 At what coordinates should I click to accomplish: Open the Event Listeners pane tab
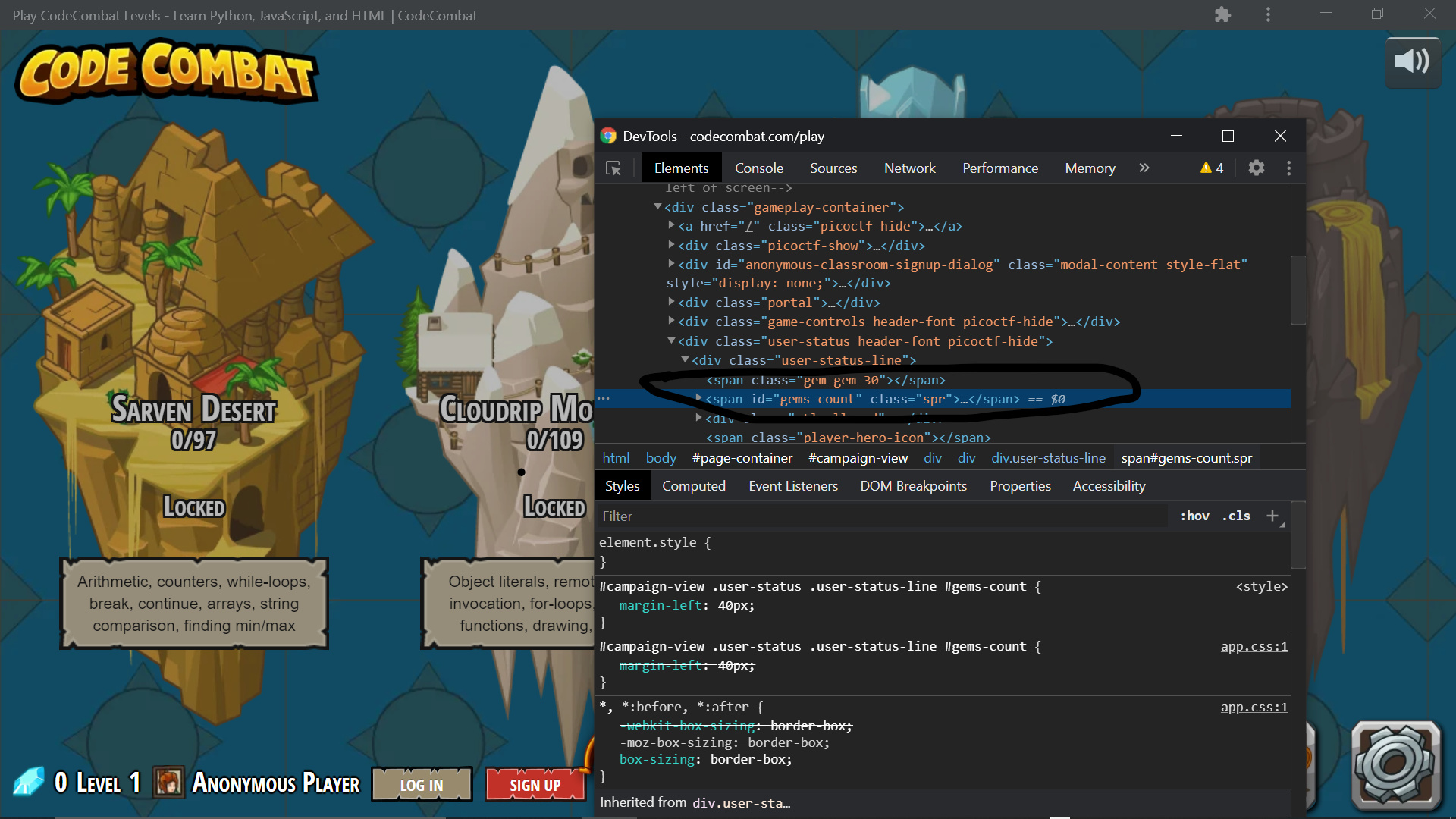tap(793, 486)
